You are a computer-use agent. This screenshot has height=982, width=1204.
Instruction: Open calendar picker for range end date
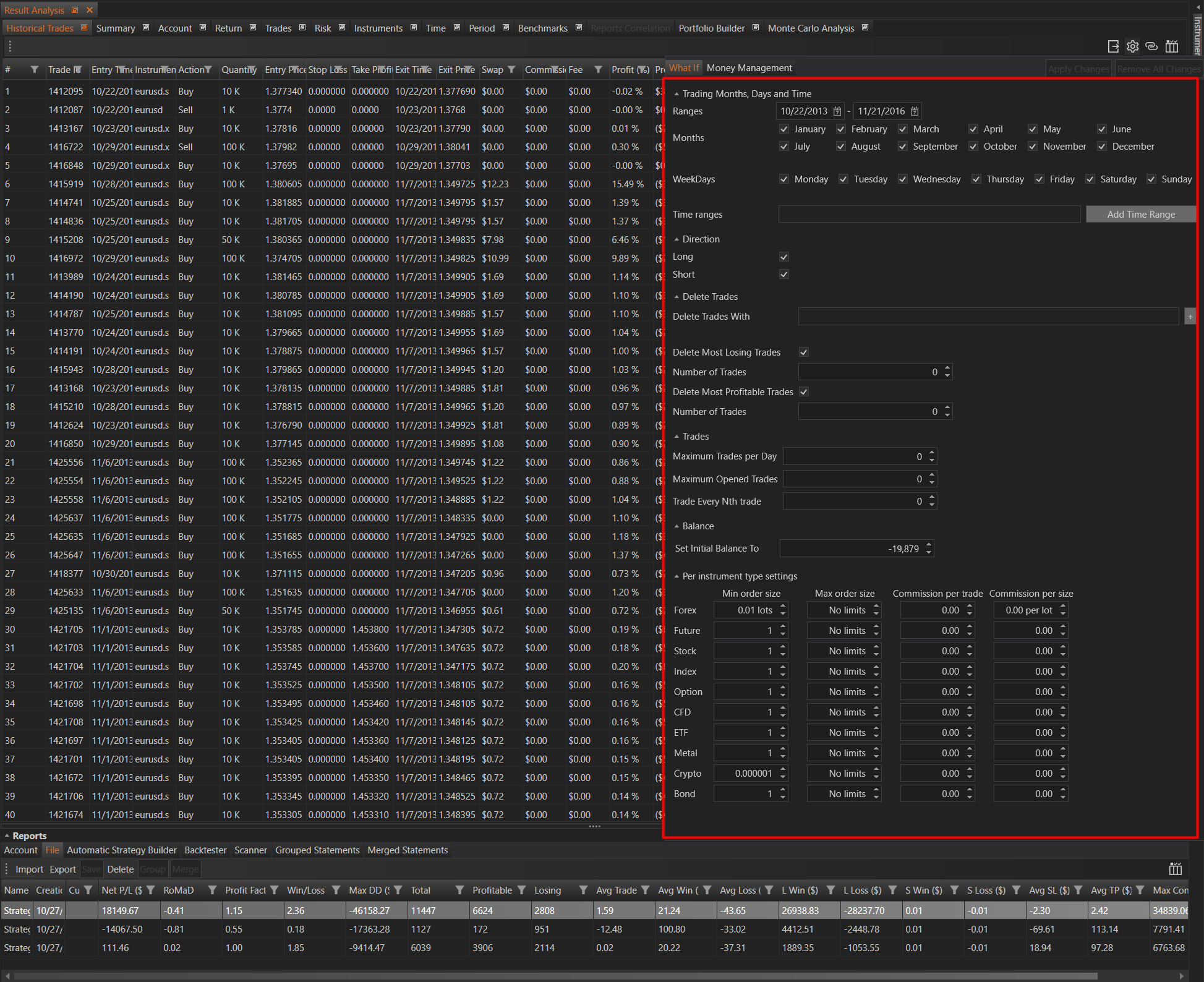(x=915, y=111)
